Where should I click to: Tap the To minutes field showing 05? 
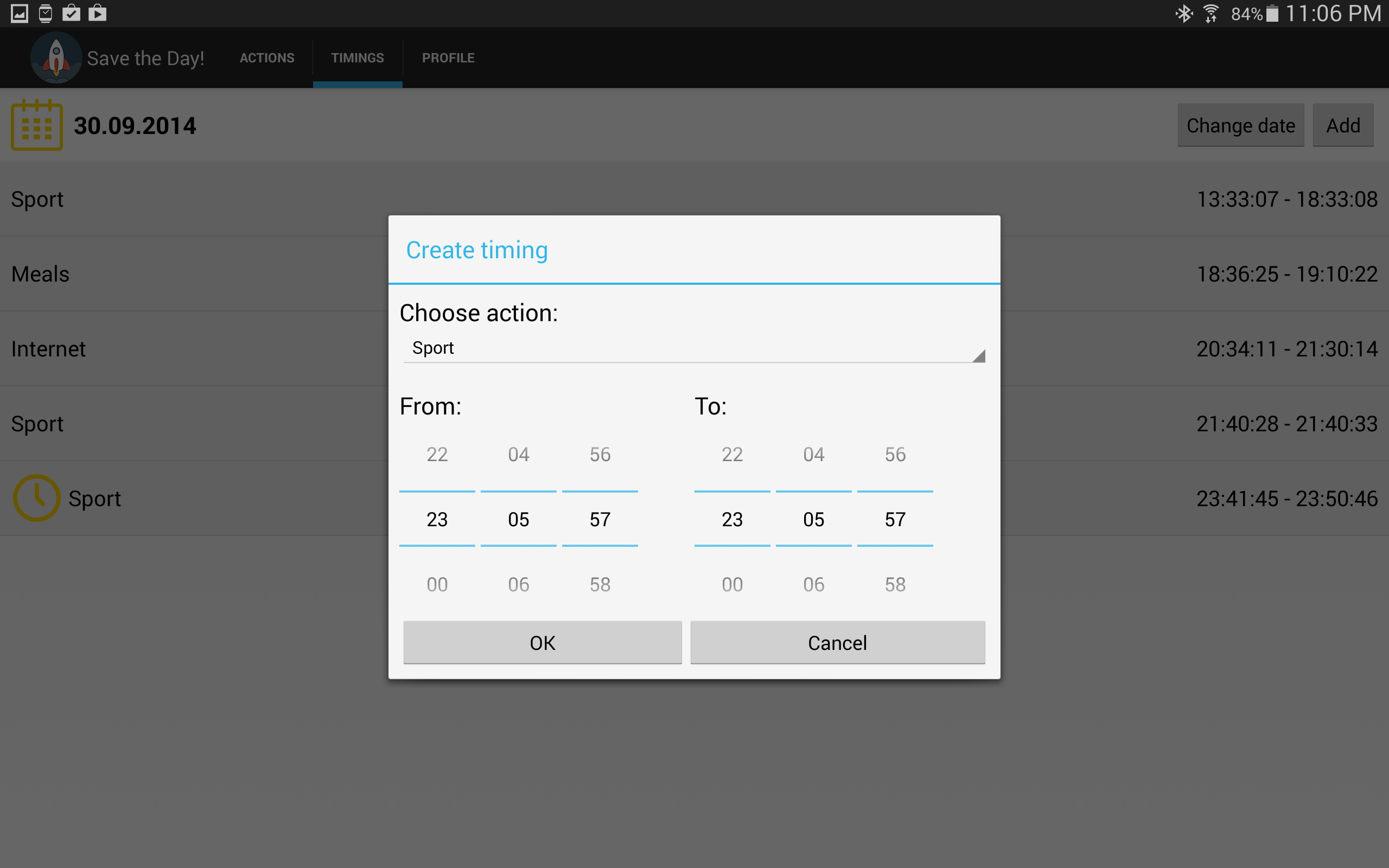coord(813,520)
